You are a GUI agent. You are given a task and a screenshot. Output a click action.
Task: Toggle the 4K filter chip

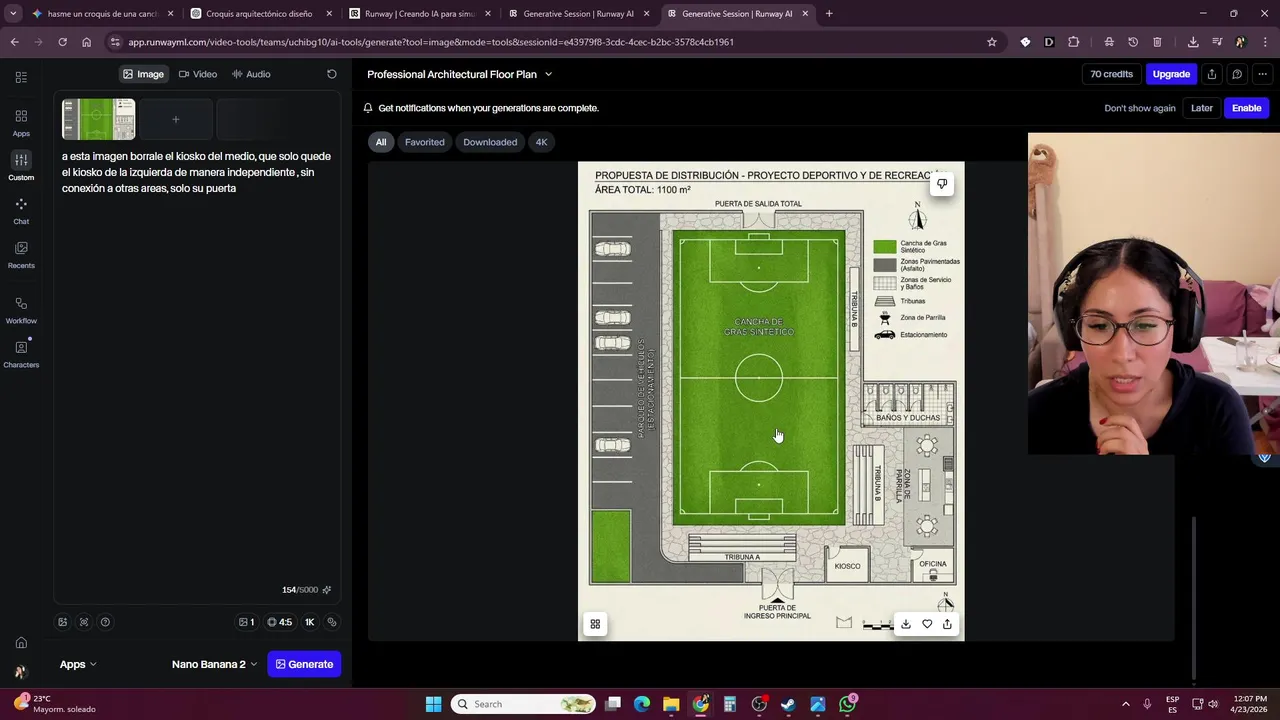tap(541, 142)
